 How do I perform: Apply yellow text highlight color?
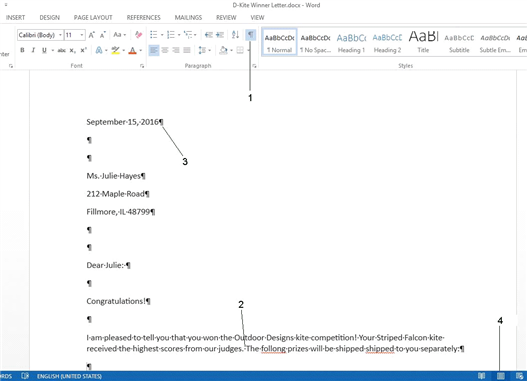pyautogui.click(x=116, y=50)
